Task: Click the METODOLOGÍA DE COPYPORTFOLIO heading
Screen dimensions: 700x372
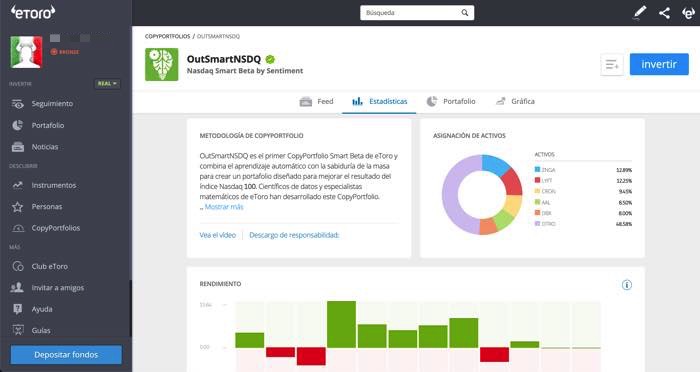Action: 251,135
